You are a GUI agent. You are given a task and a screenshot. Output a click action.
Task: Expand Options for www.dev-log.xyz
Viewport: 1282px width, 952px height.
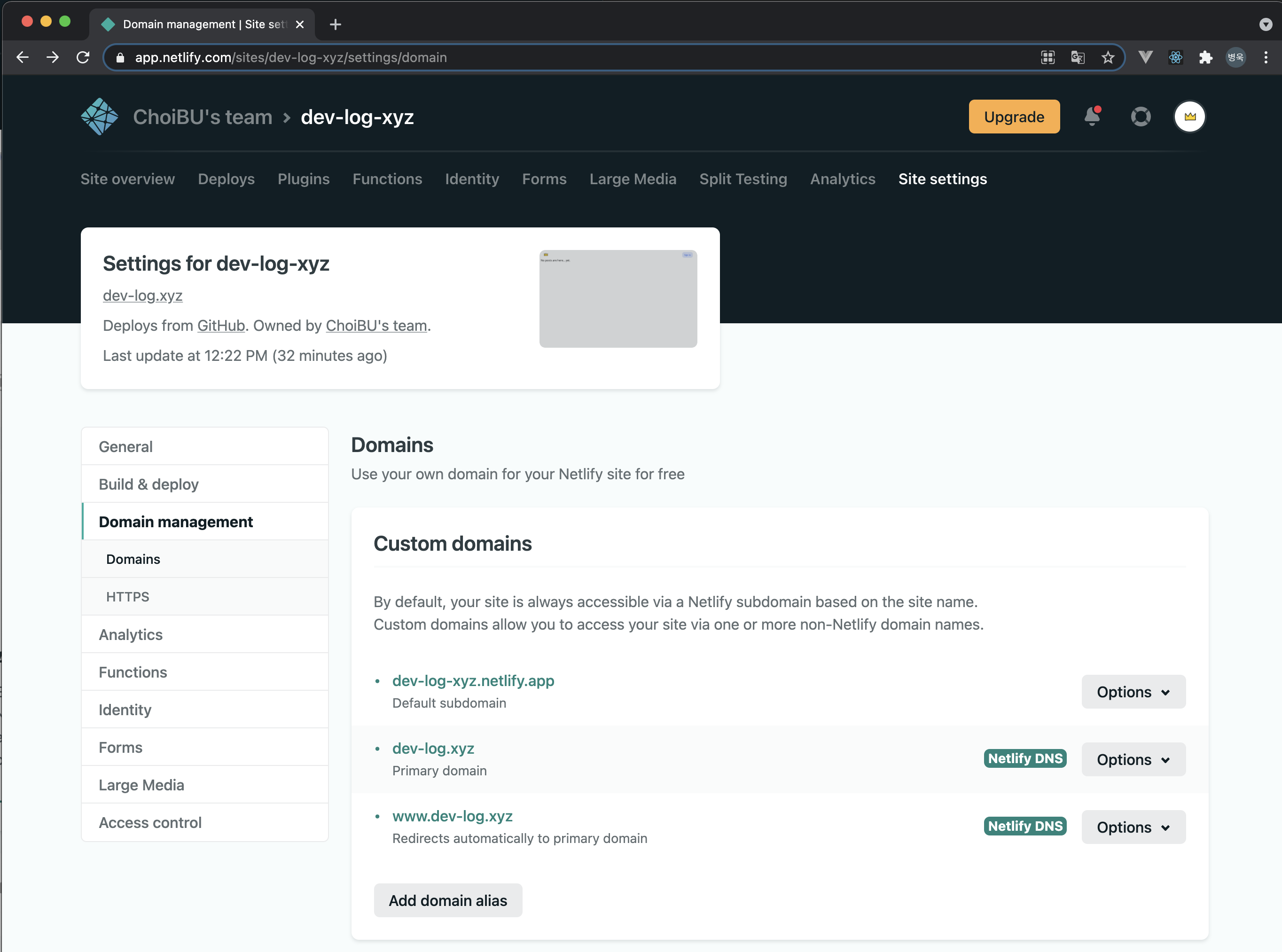pyautogui.click(x=1133, y=827)
